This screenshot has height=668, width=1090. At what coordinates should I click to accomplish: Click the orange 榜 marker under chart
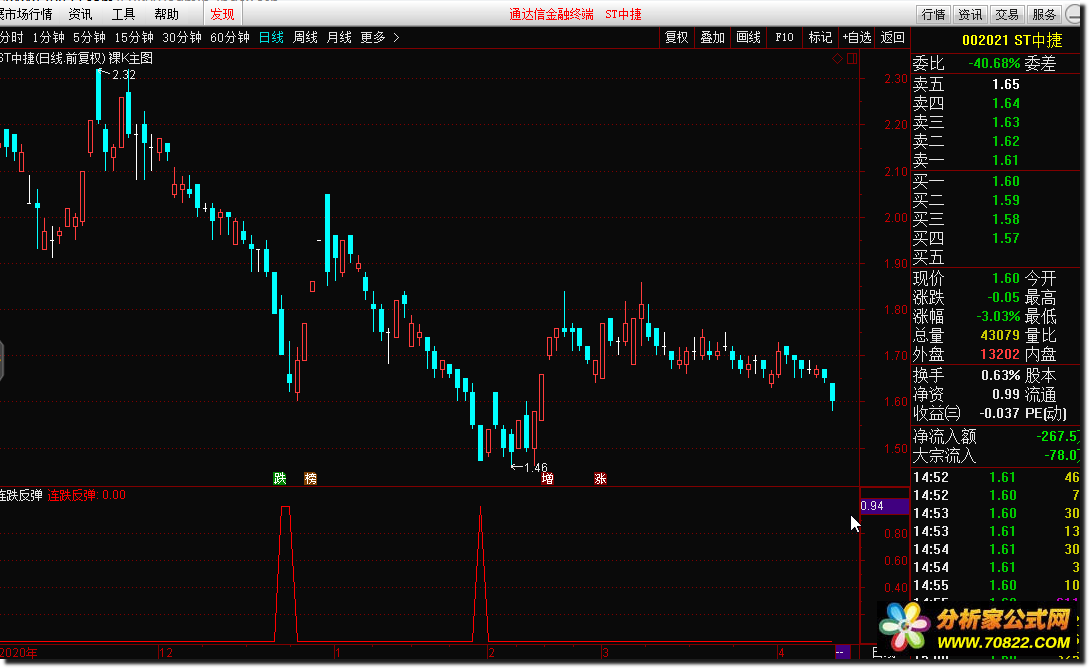(310, 478)
